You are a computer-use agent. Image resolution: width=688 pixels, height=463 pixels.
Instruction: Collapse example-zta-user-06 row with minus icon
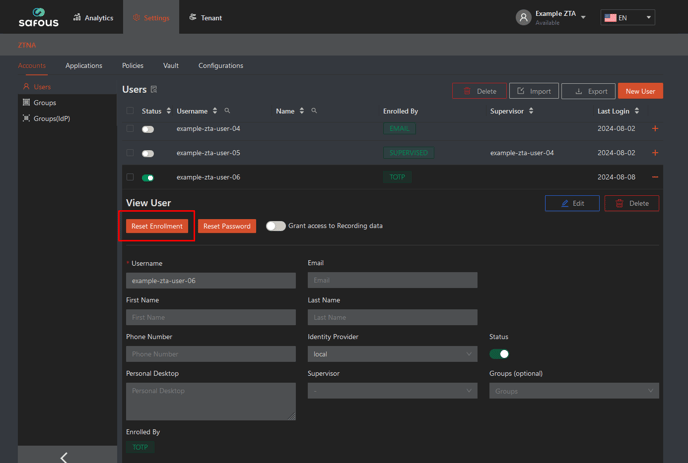coord(655,177)
